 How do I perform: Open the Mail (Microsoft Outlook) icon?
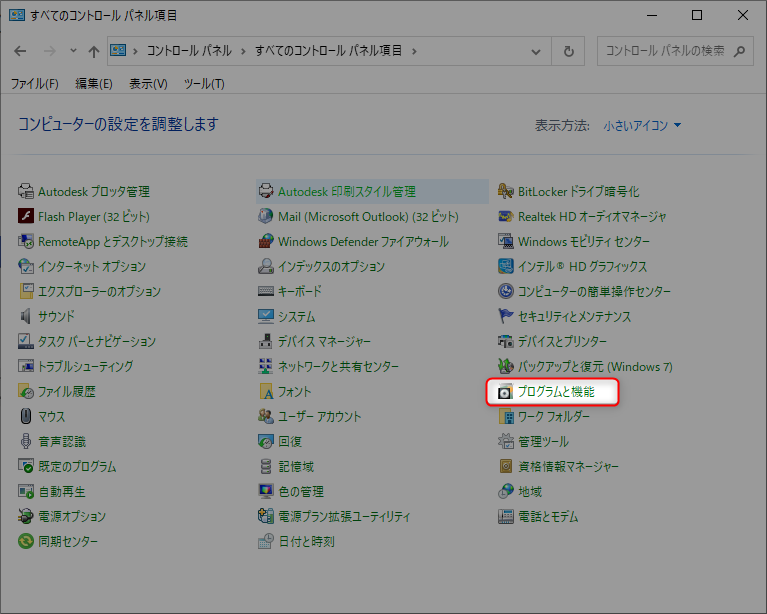point(266,216)
